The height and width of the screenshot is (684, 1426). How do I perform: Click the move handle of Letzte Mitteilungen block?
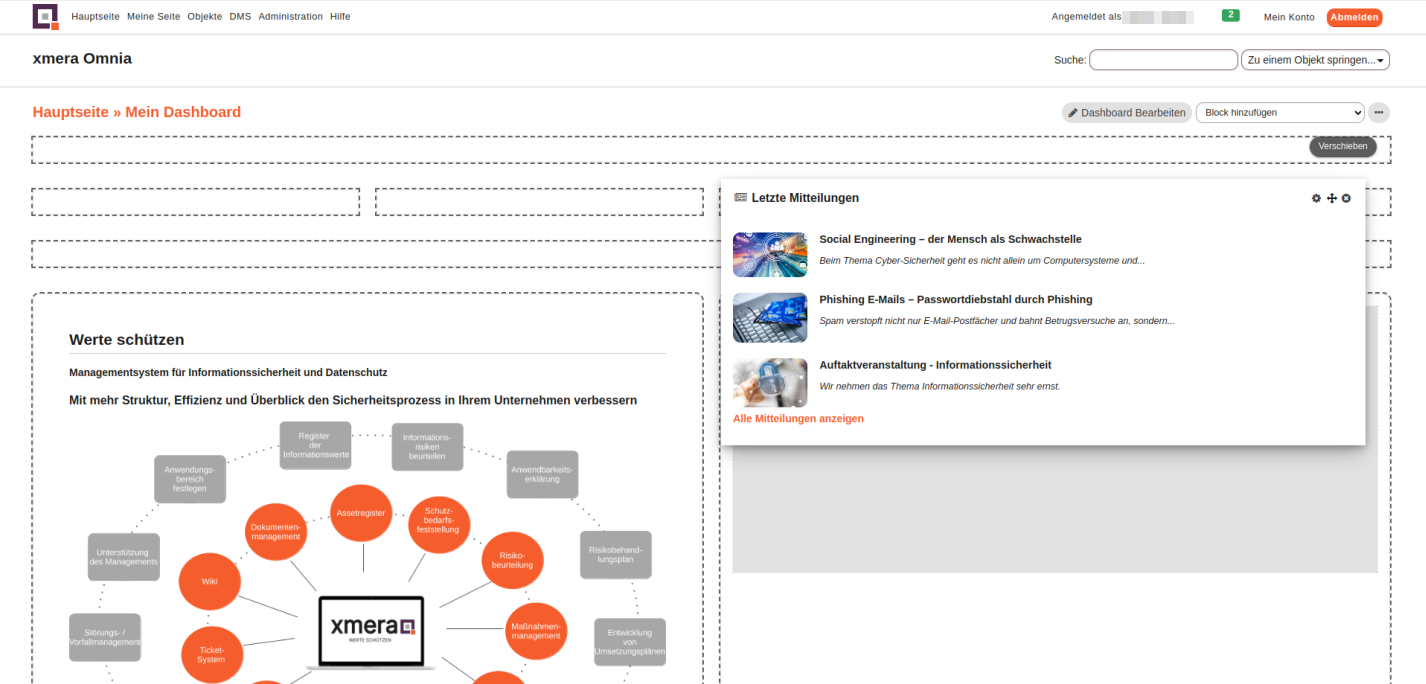1331,199
